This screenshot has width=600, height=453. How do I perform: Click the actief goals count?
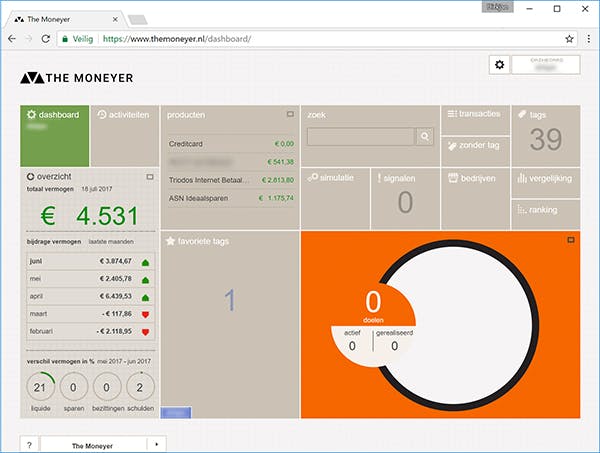point(352,346)
